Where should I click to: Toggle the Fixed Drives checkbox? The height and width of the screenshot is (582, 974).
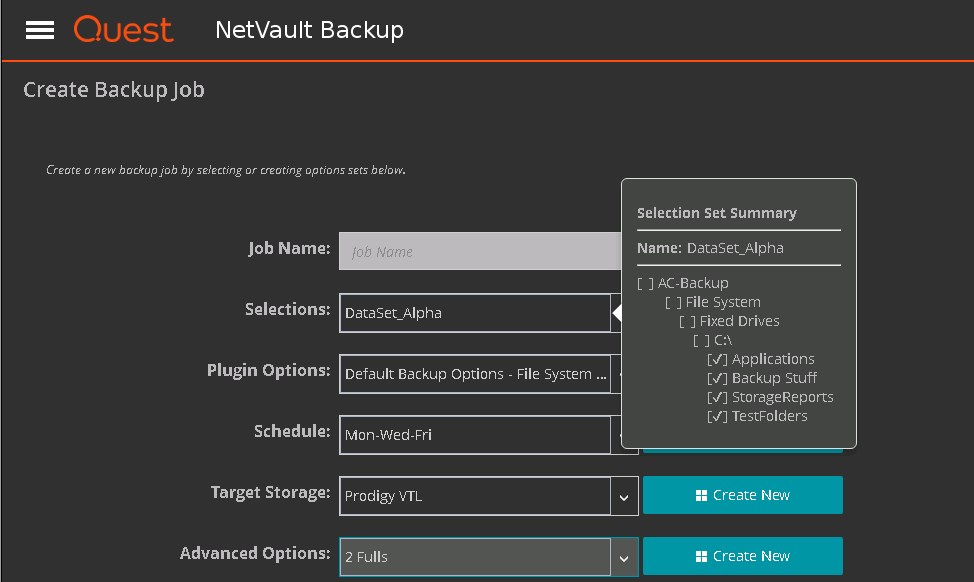[x=687, y=321]
